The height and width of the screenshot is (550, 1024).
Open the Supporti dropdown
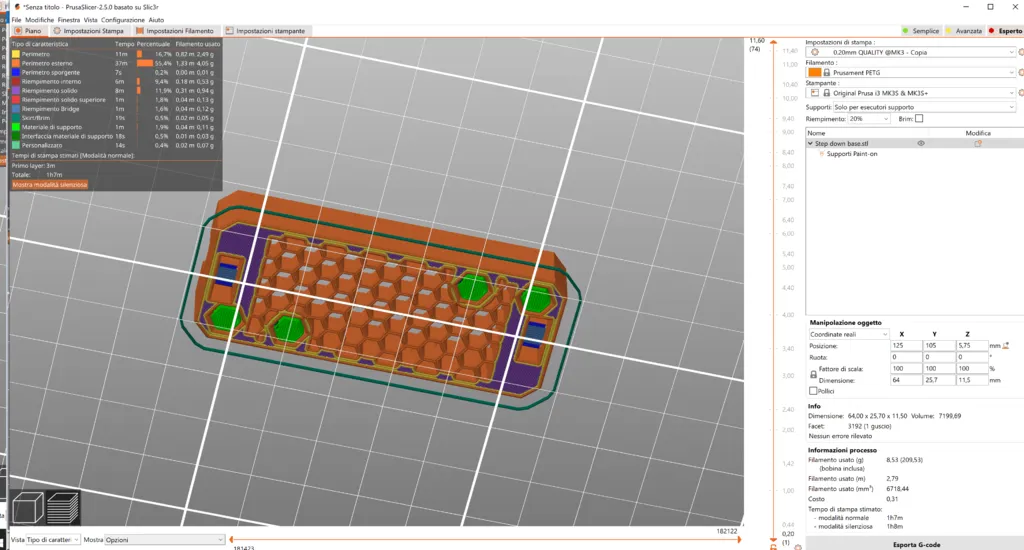coord(925,107)
